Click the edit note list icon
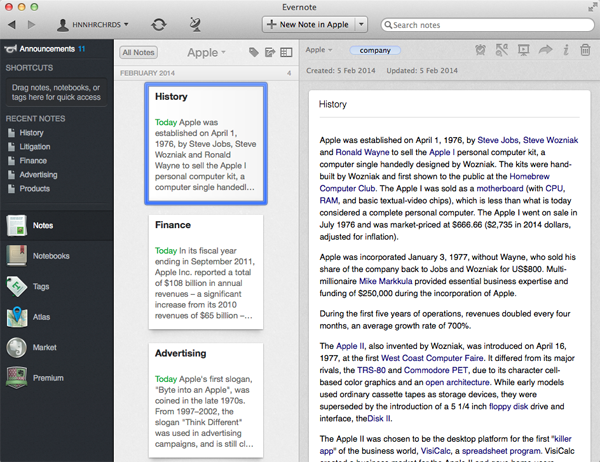Image resolution: width=600 pixels, height=462 pixels. [270, 52]
